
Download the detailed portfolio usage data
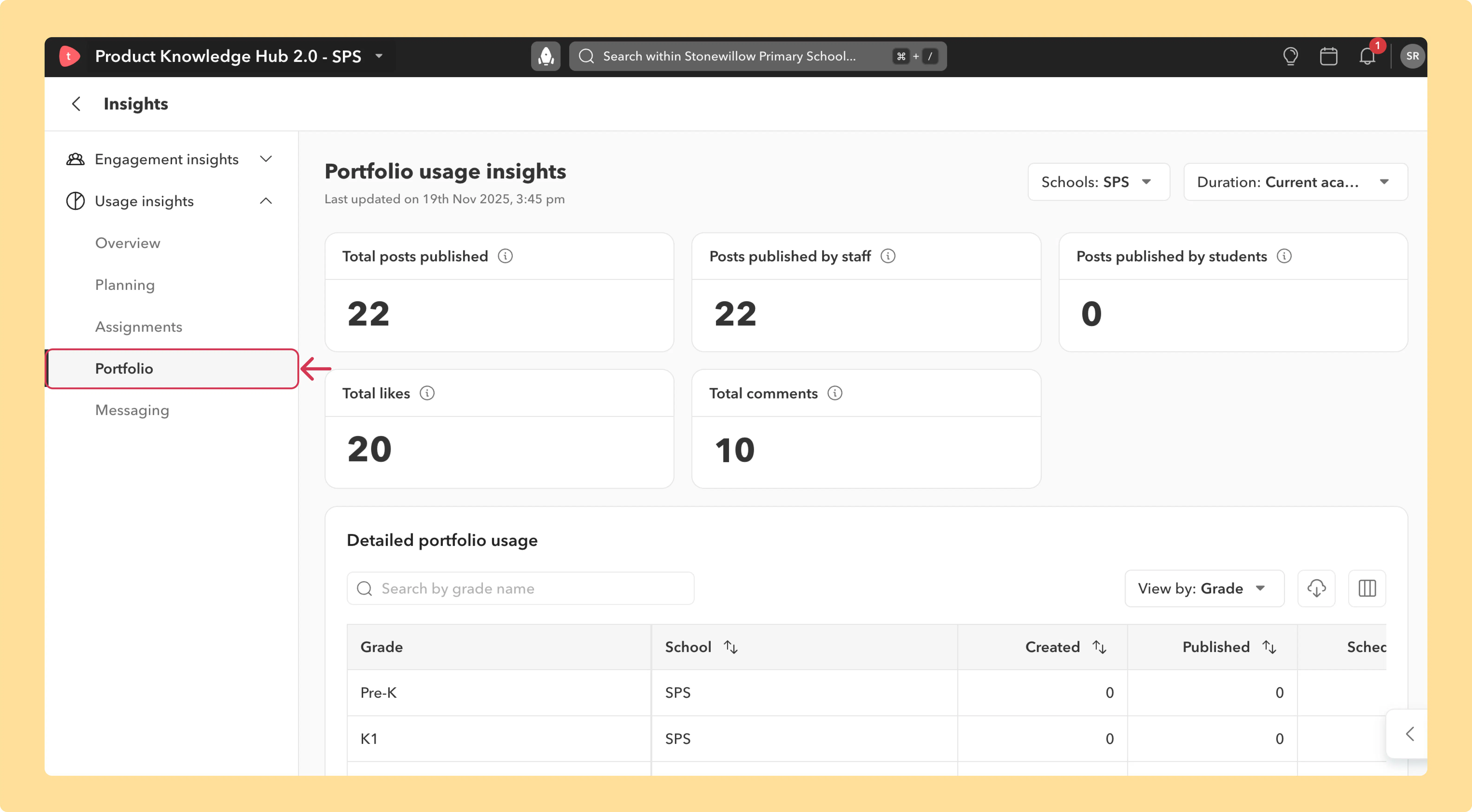[x=1317, y=589]
